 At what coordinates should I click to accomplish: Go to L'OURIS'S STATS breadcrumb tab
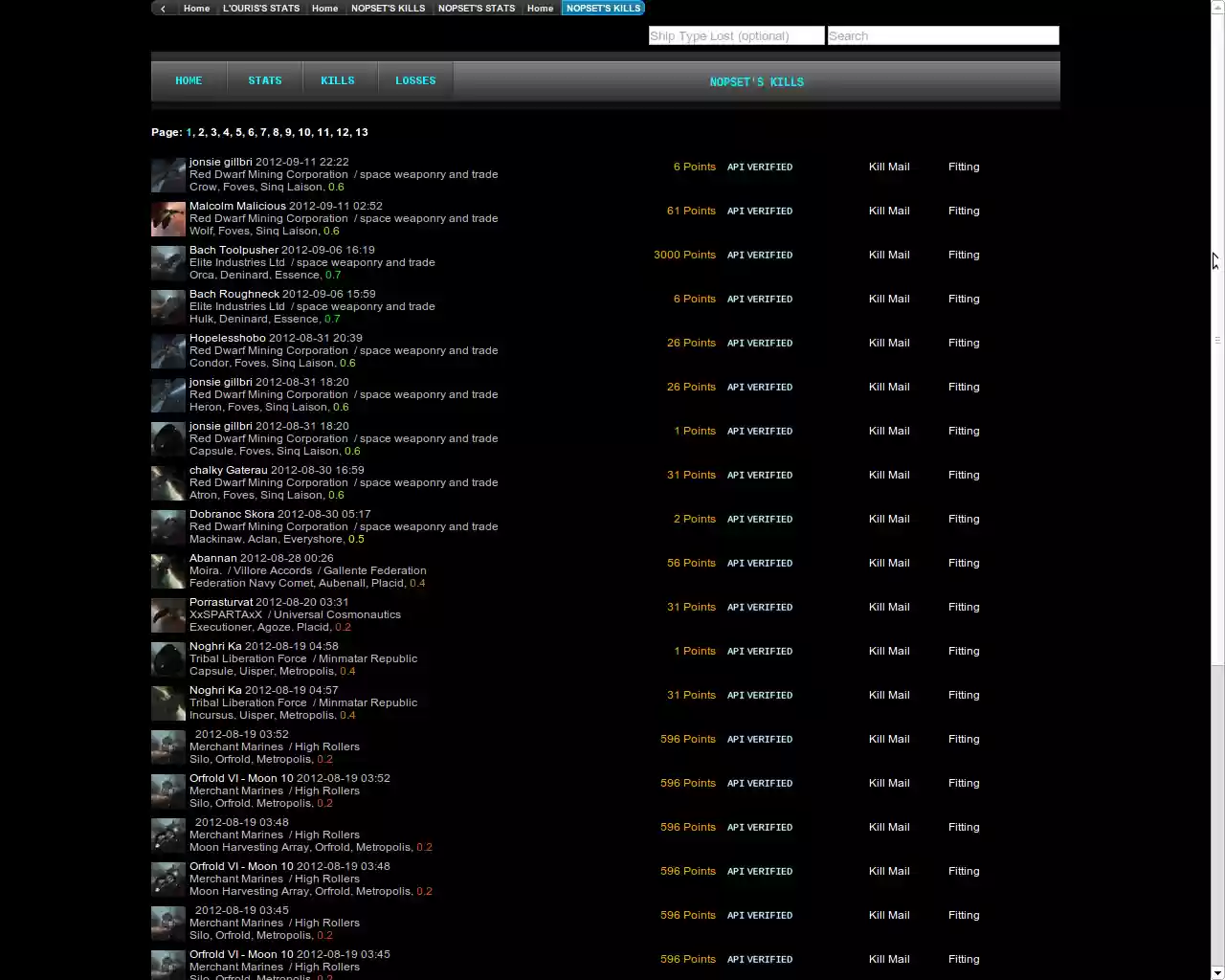click(261, 8)
